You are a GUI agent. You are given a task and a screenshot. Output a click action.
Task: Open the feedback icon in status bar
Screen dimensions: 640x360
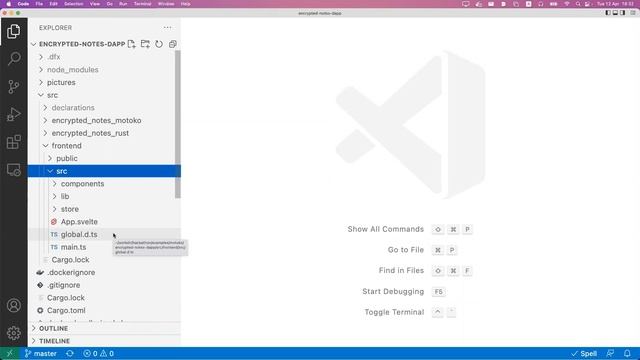click(610, 353)
